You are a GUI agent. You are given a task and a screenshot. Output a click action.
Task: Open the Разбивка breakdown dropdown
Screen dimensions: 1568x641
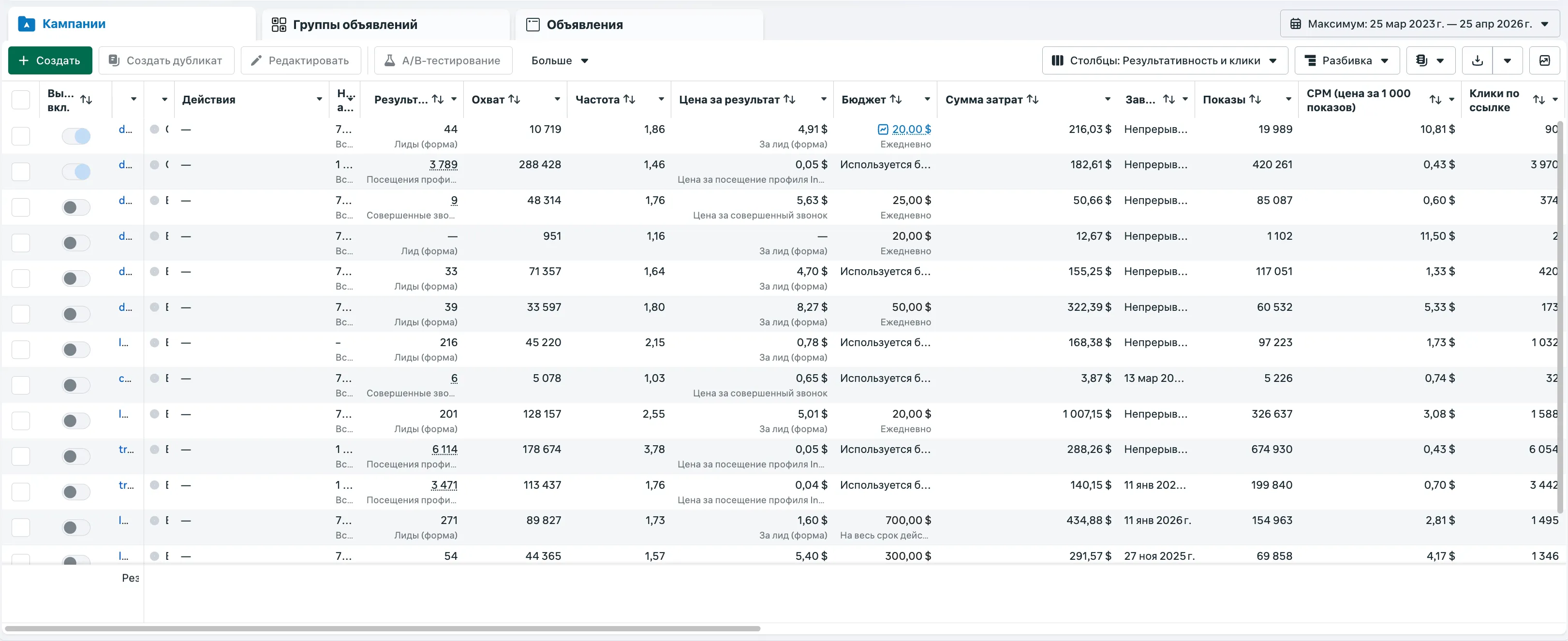(1347, 60)
